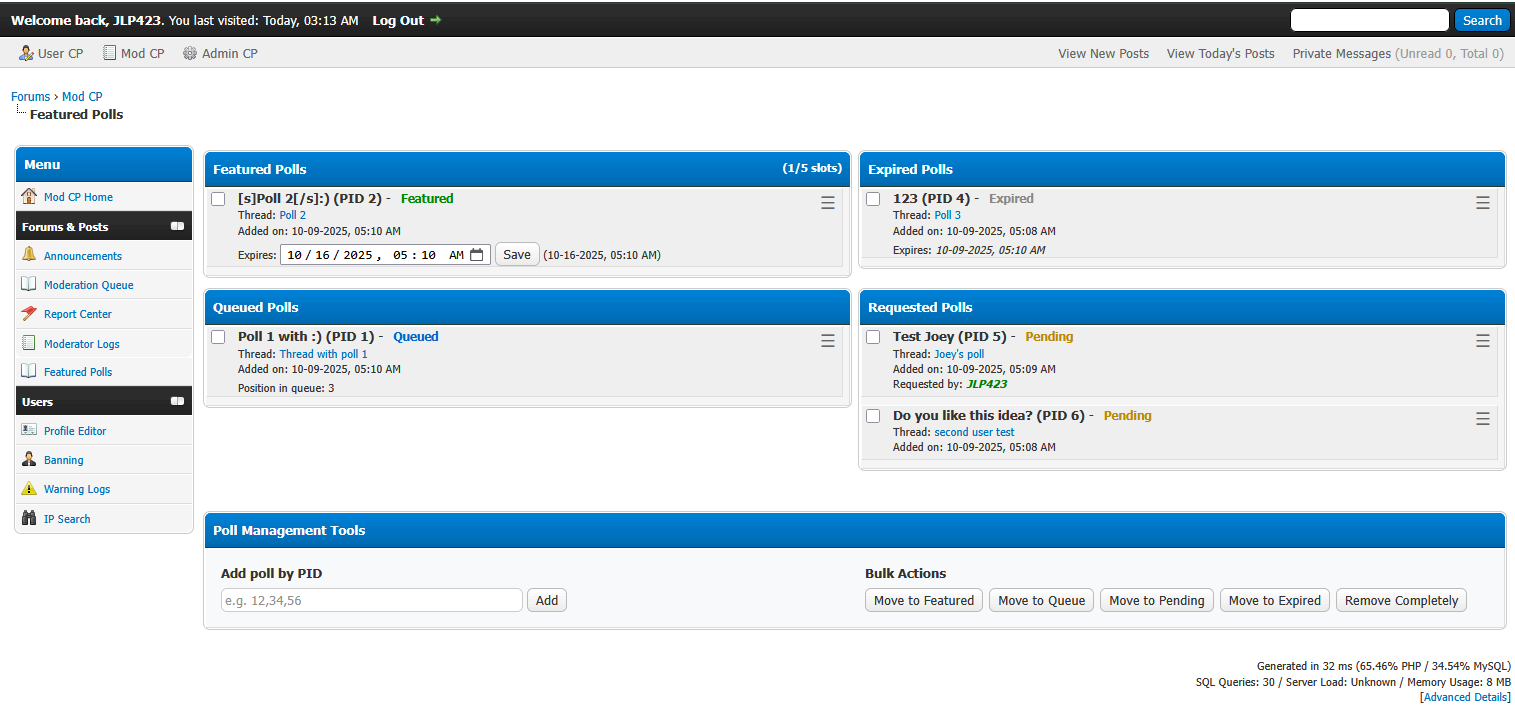Tick the checkbox for expired poll 123
Screen dimensions: 1515x724
[873, 199]
